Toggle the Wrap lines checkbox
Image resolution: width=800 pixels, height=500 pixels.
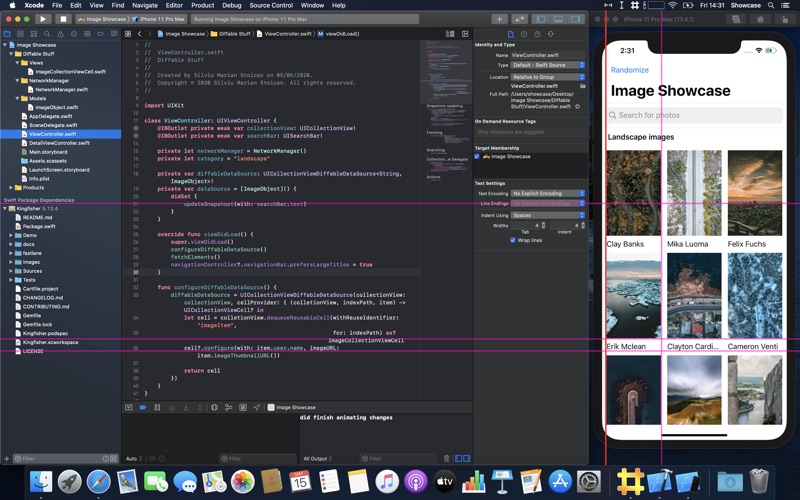pyautogui.click(x=513, y=240)
